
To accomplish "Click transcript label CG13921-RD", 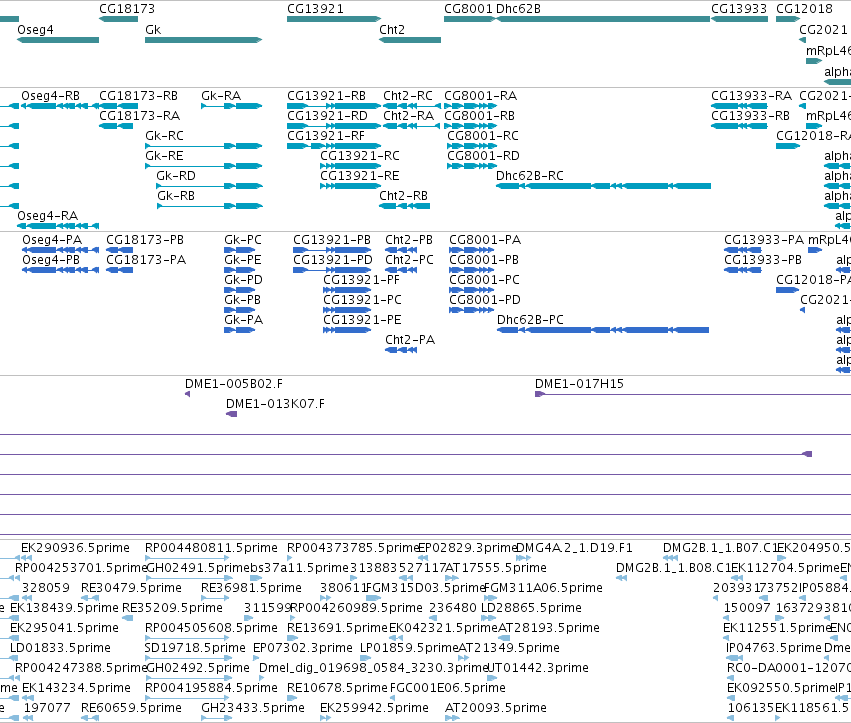I will coord(327,116).
